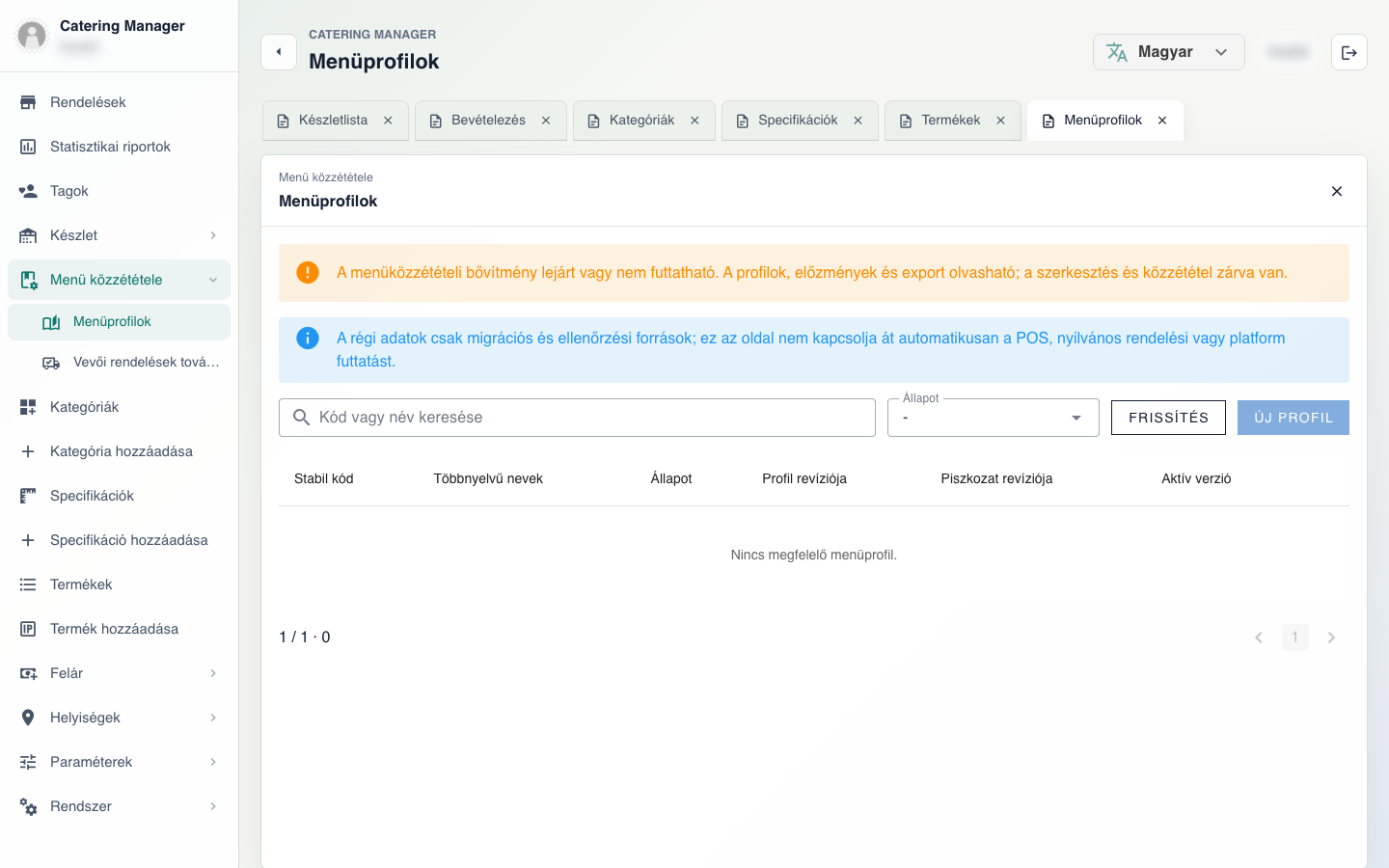The height and width of the screenshot is (868, 1389).
Task: Open Rendelések via its sidebar icon
Action: point(28,102)
